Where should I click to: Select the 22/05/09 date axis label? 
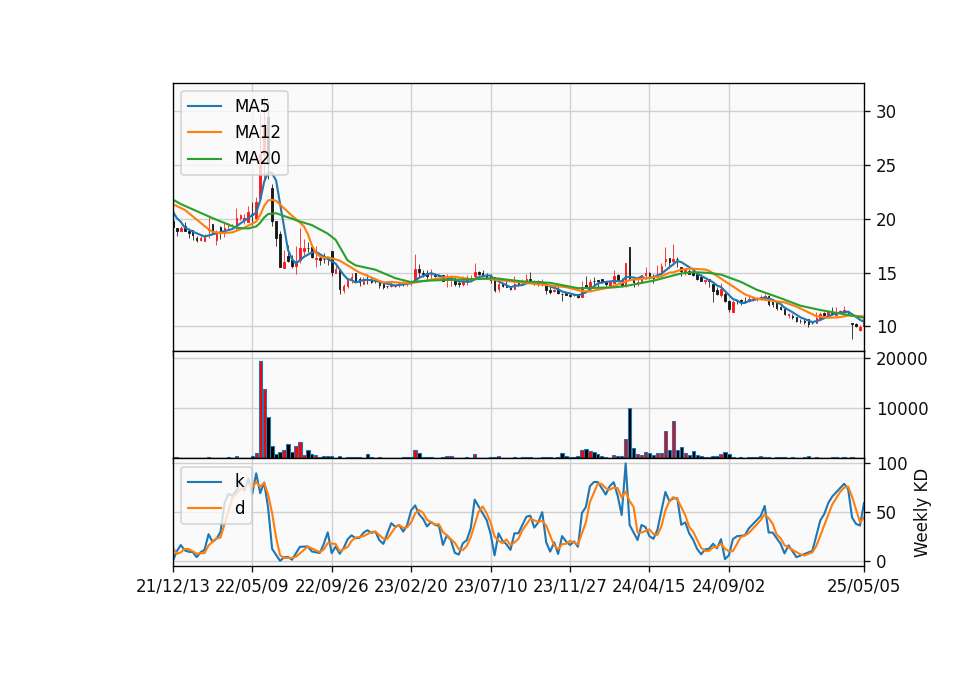tap(252, 587)
